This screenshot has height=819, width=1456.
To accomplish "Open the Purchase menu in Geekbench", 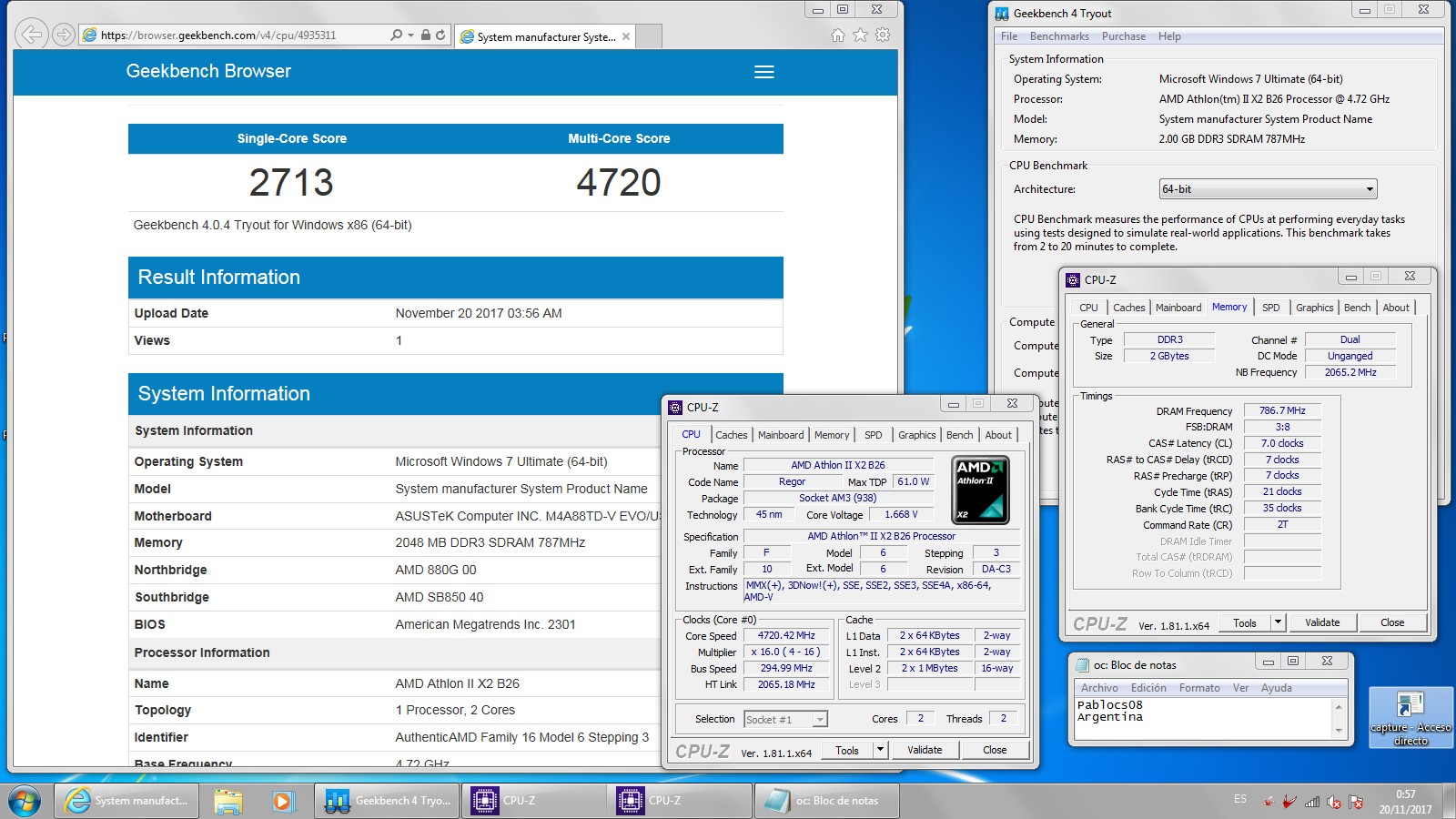I will click(x=1124, y=36).
